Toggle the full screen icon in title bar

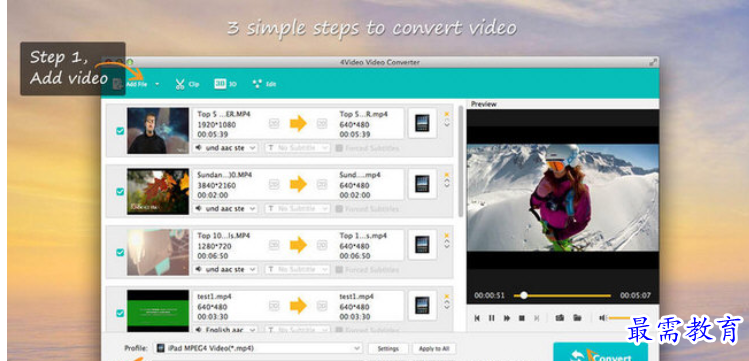pyautogui.click(x=653, y=63)
